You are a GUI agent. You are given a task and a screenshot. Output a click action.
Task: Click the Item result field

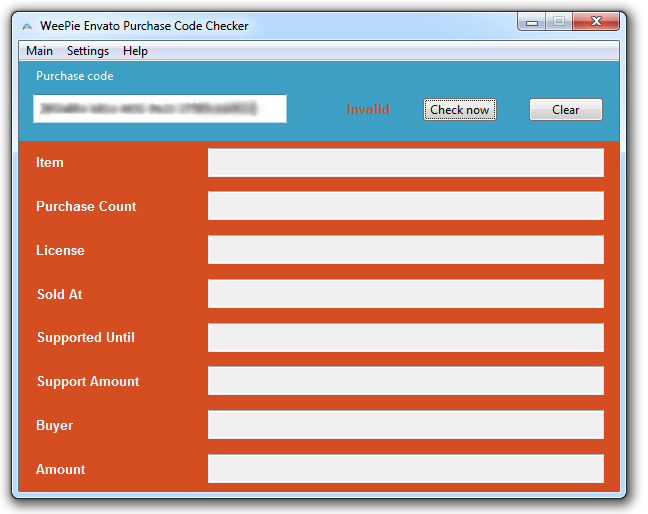click(x=406, y=162)
